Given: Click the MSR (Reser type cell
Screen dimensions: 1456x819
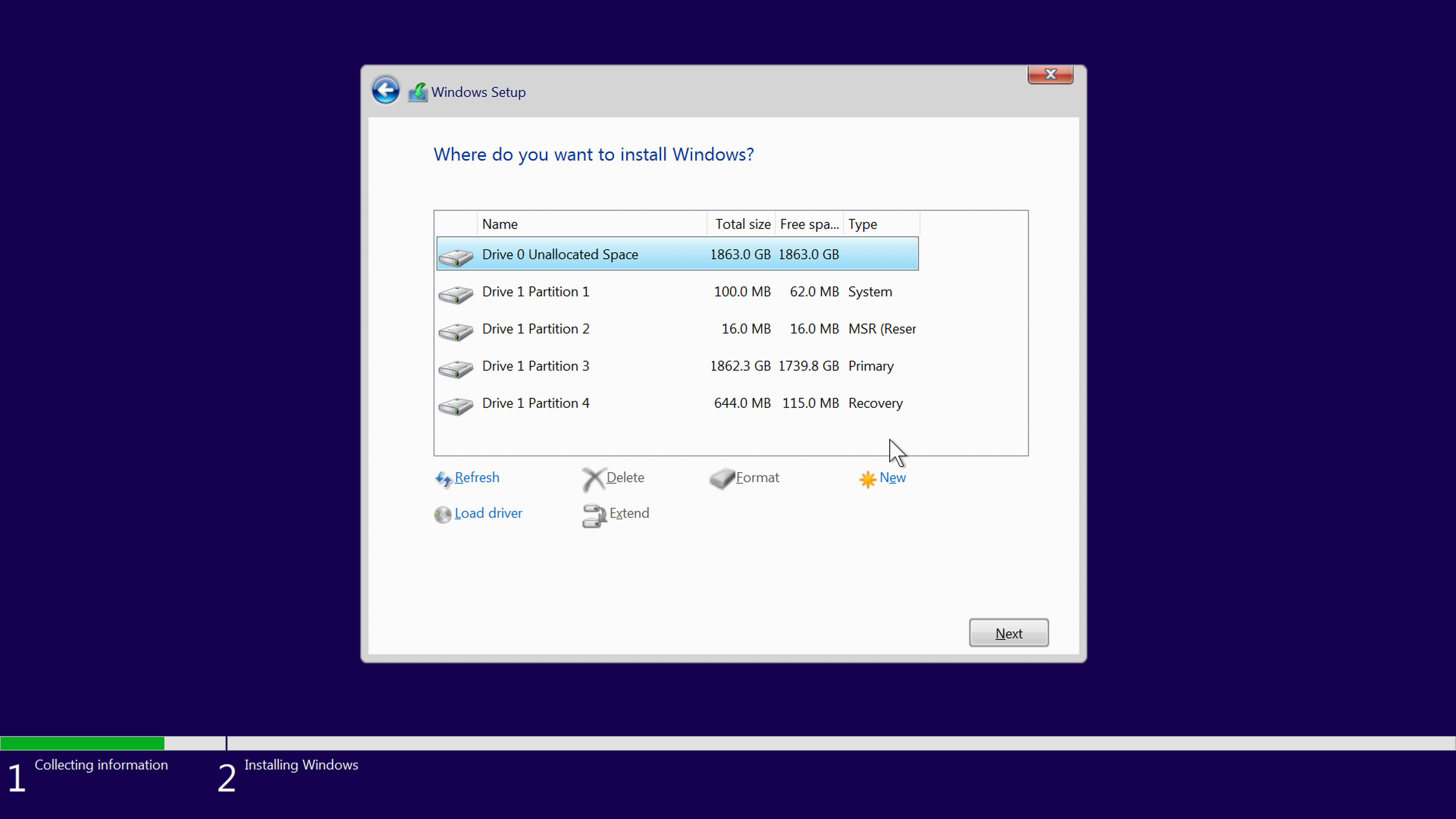Looking at the screenshot, I should (882, 329).
